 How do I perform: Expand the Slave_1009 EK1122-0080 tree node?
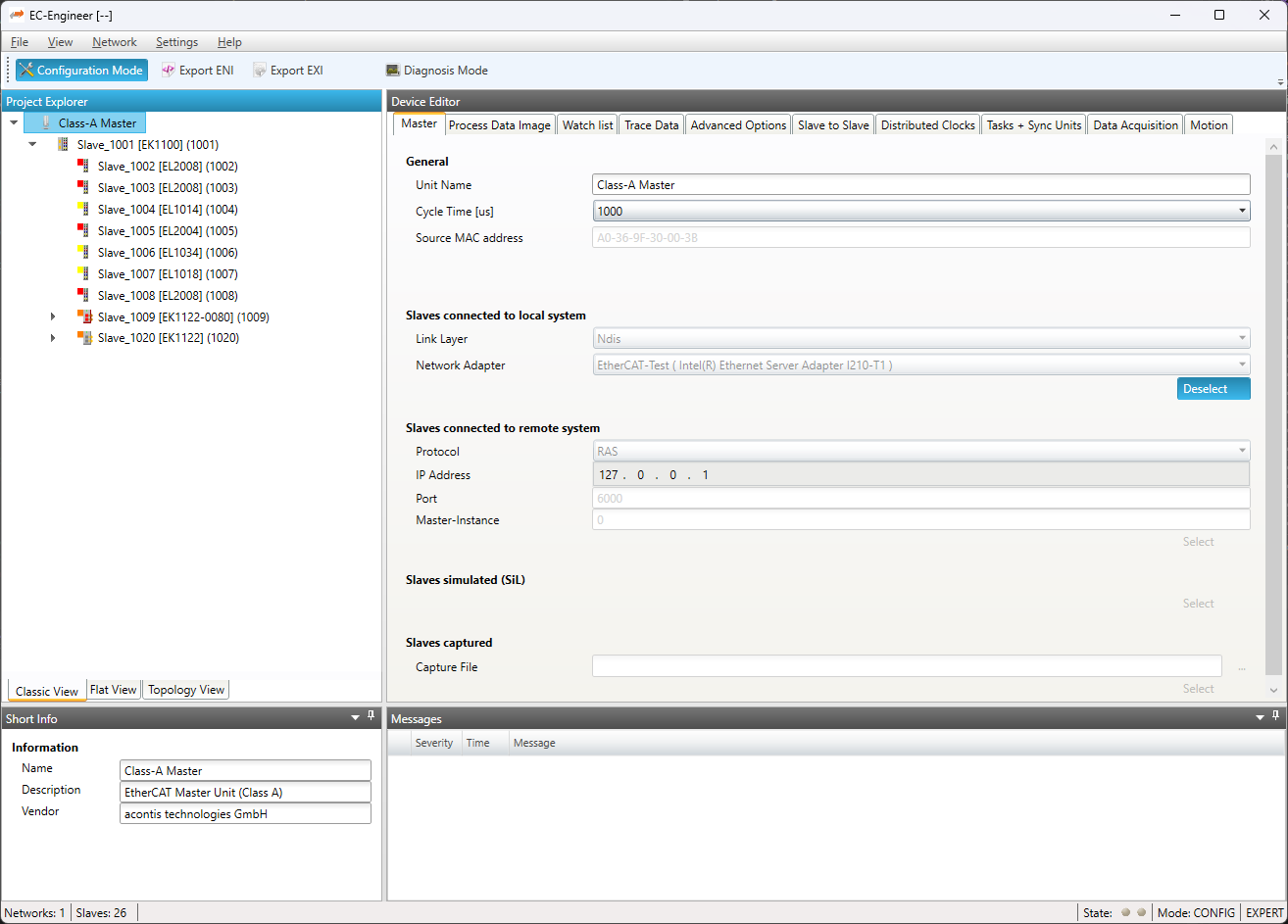point(53,316)
